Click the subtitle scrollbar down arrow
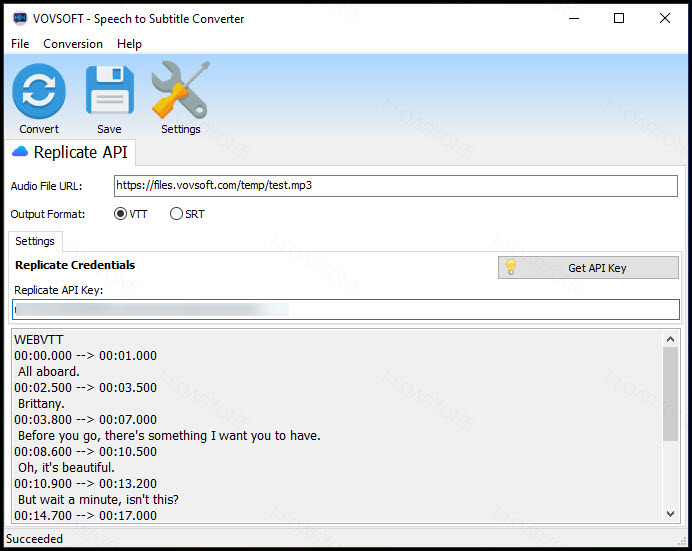Screen dimensions: 692x551 coord(670,514)
